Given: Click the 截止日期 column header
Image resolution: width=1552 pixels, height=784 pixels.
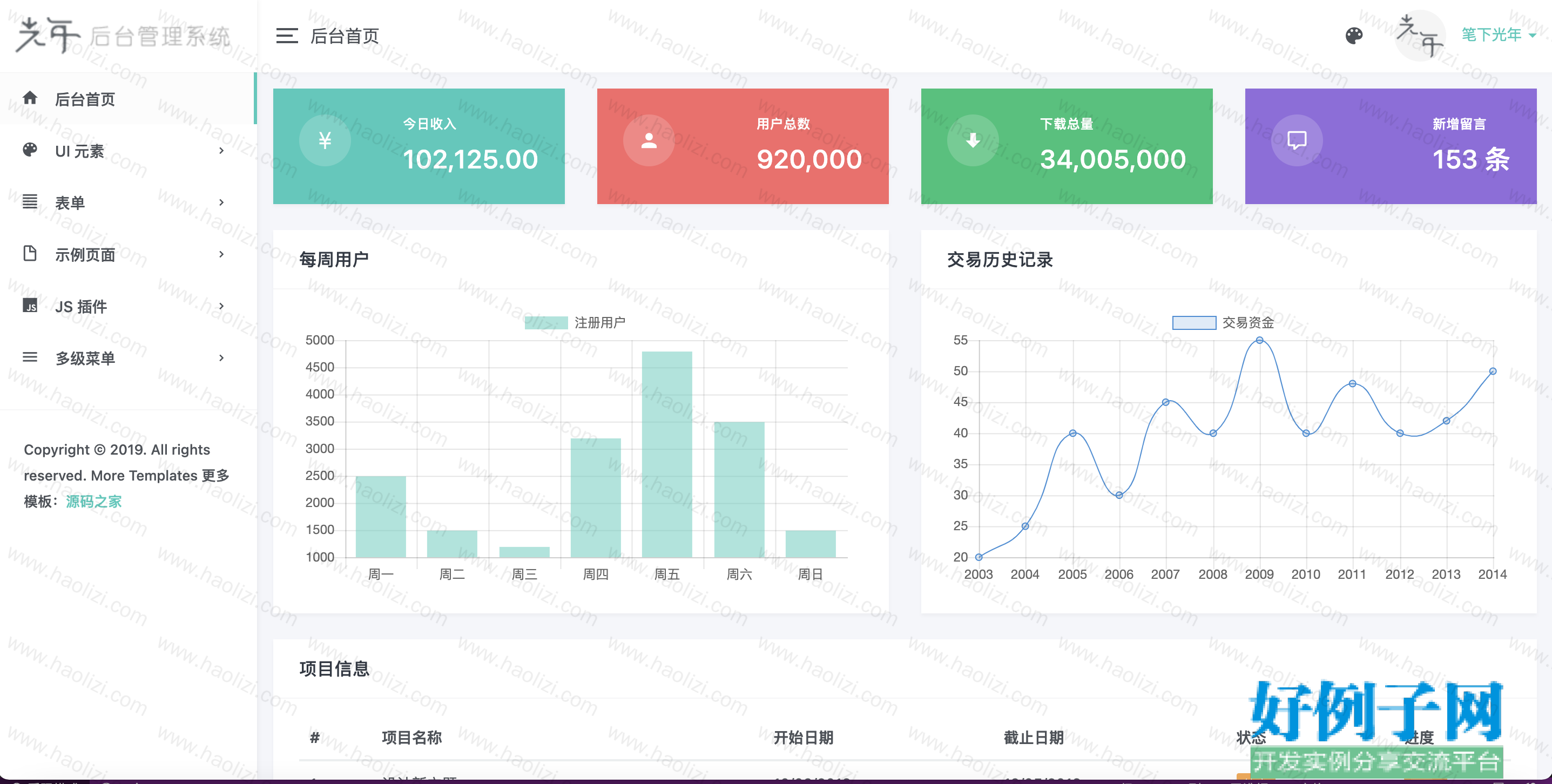Looking at the screenshot, I should (1033, 738).
